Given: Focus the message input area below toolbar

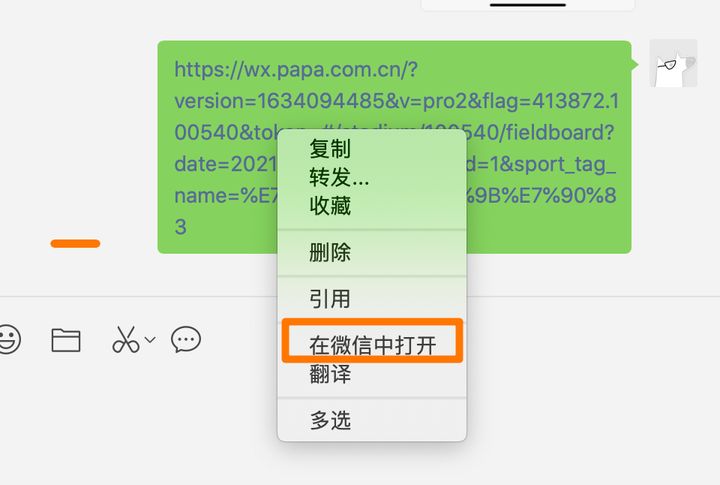Looking at the screenshot, I should [138, 423].
